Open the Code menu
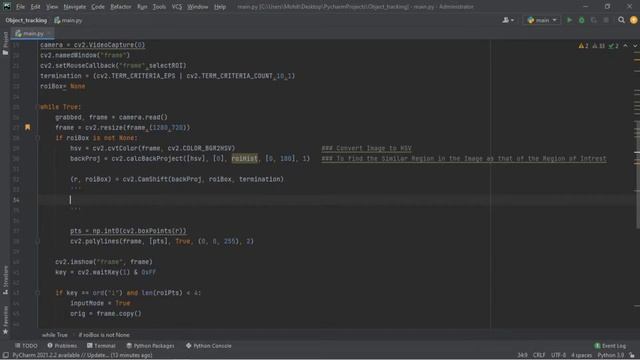Screen dimensions: 640x360 click(x=98, y=7)
